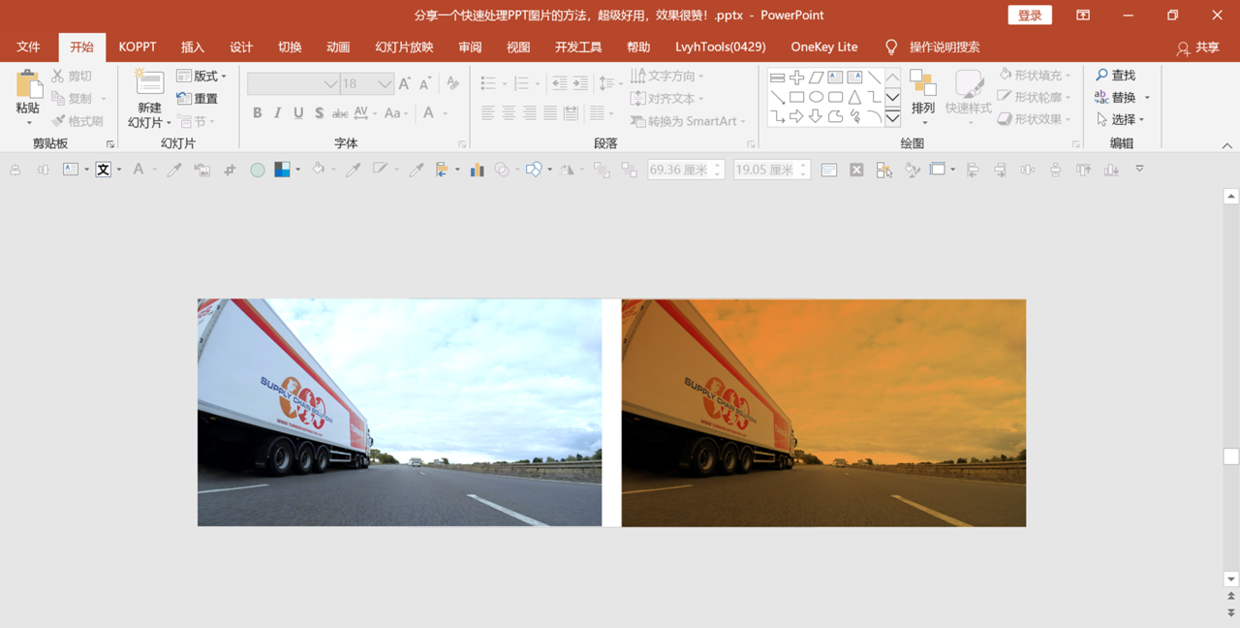The image size is (1240, 628).
Task: Clear all text formatting eraser icon
Action: coord(453,84)
